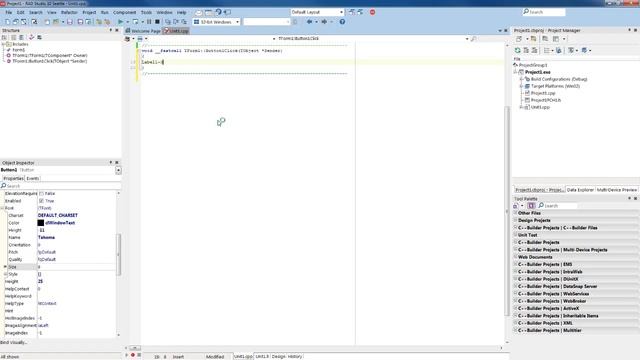Open the Refactor menu

[69, 12]
